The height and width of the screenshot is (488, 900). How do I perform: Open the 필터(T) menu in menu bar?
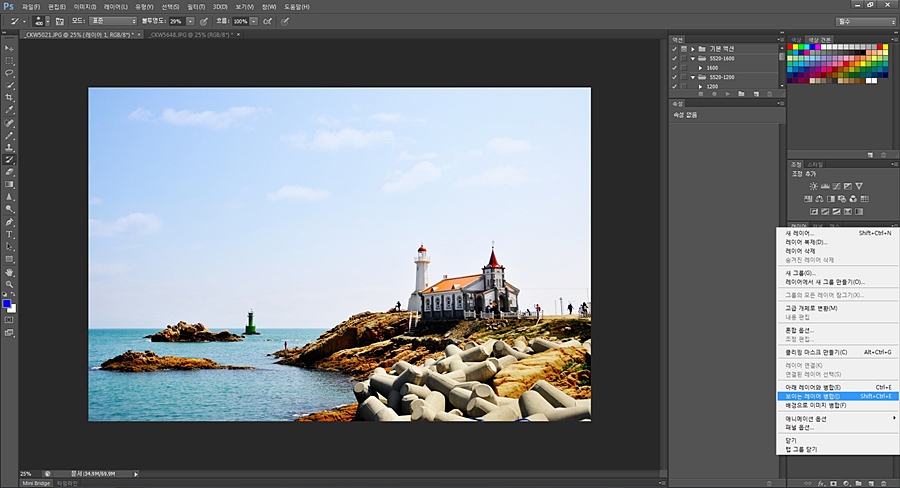point(196,6)
